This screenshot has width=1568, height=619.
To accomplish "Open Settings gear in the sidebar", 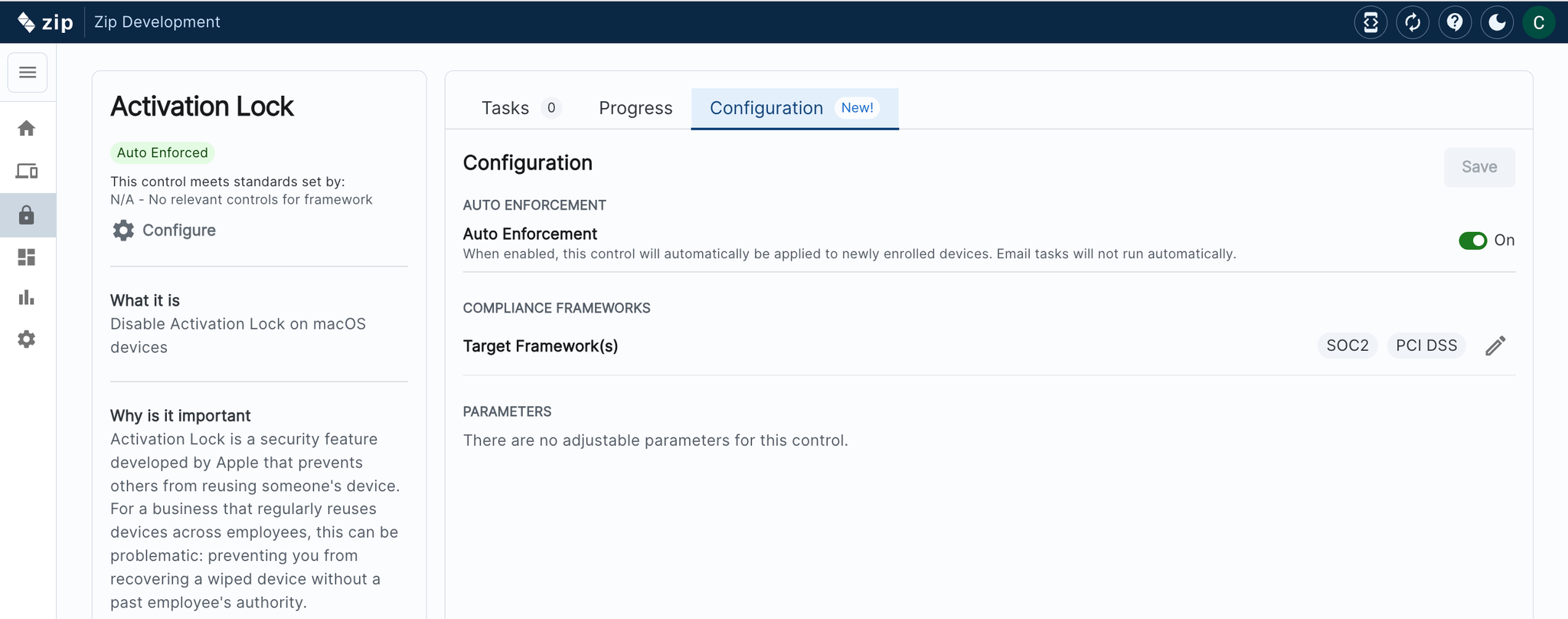I will [27, 339].
